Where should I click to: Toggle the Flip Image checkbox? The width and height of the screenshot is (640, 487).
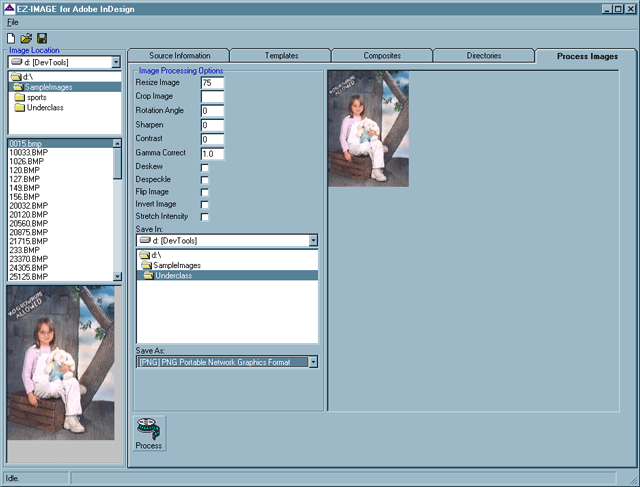pos(205,192)
